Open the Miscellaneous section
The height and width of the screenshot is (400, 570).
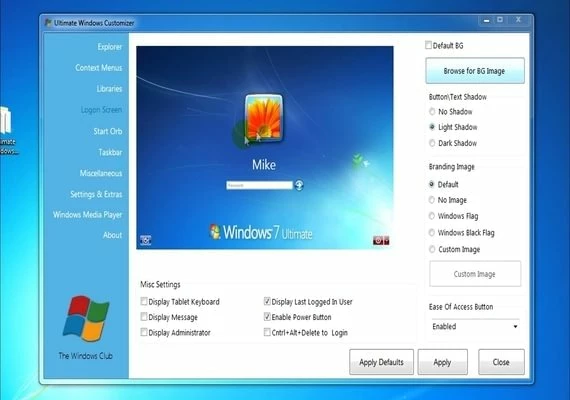(x=101, y=173)
